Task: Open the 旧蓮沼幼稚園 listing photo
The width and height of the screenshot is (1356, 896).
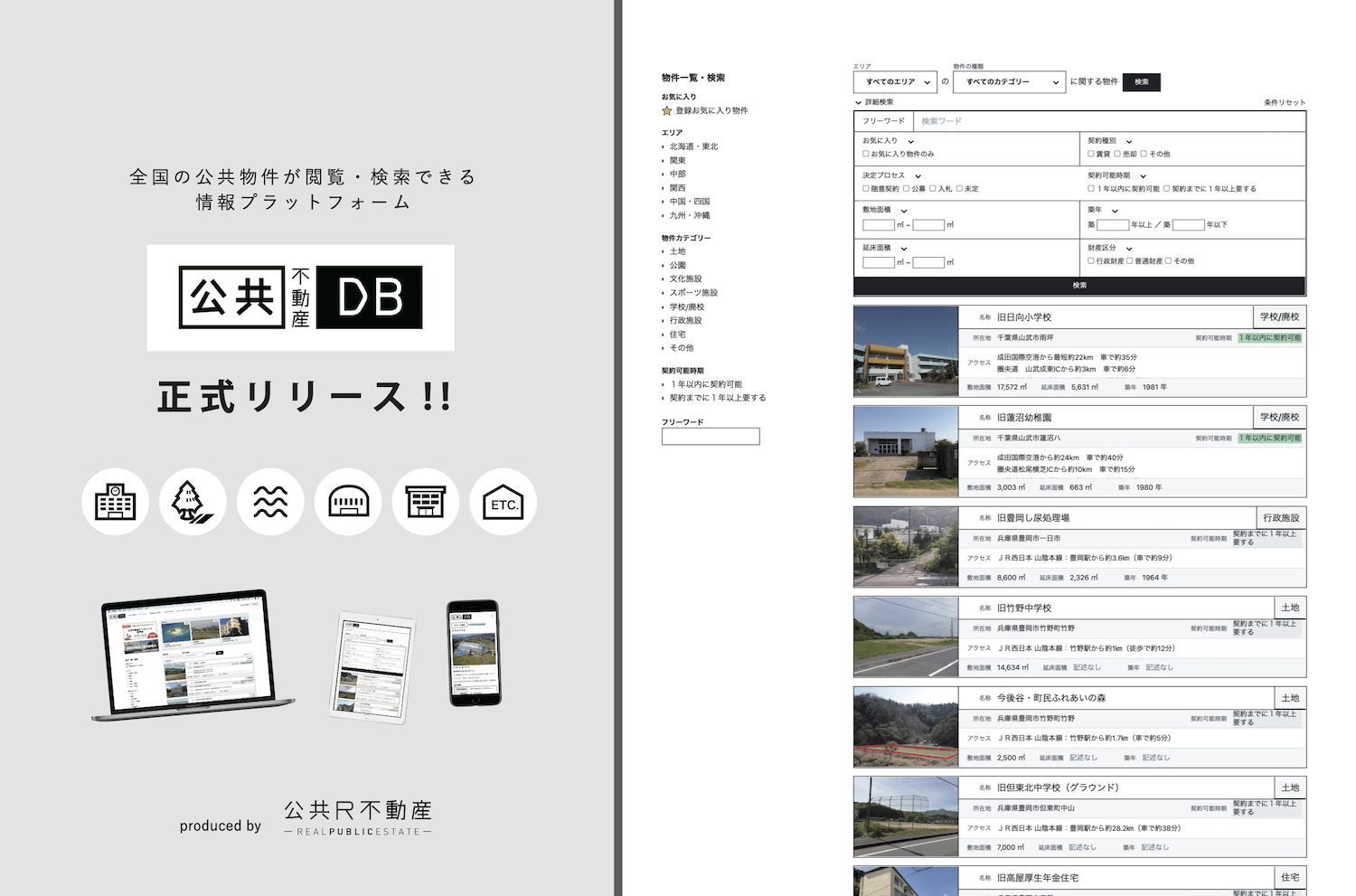Action: click(906, 452)
